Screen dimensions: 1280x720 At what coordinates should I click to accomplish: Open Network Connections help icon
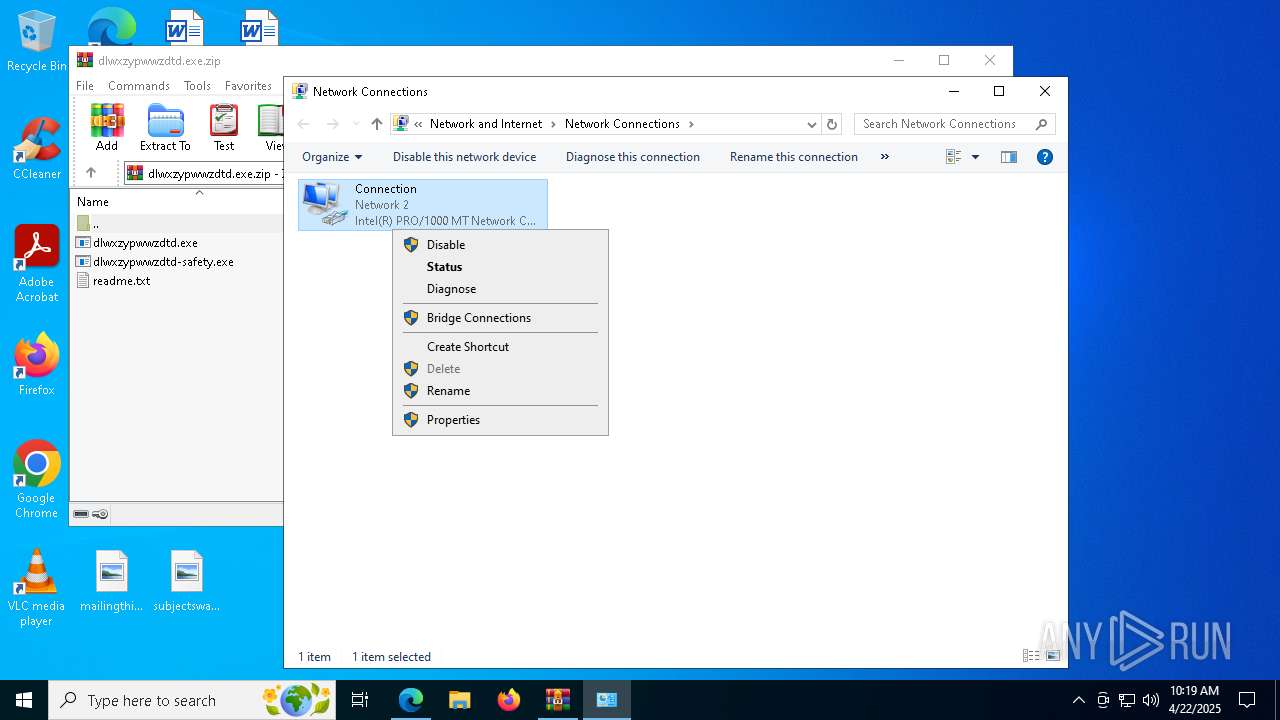click(x=1045, y=157)
